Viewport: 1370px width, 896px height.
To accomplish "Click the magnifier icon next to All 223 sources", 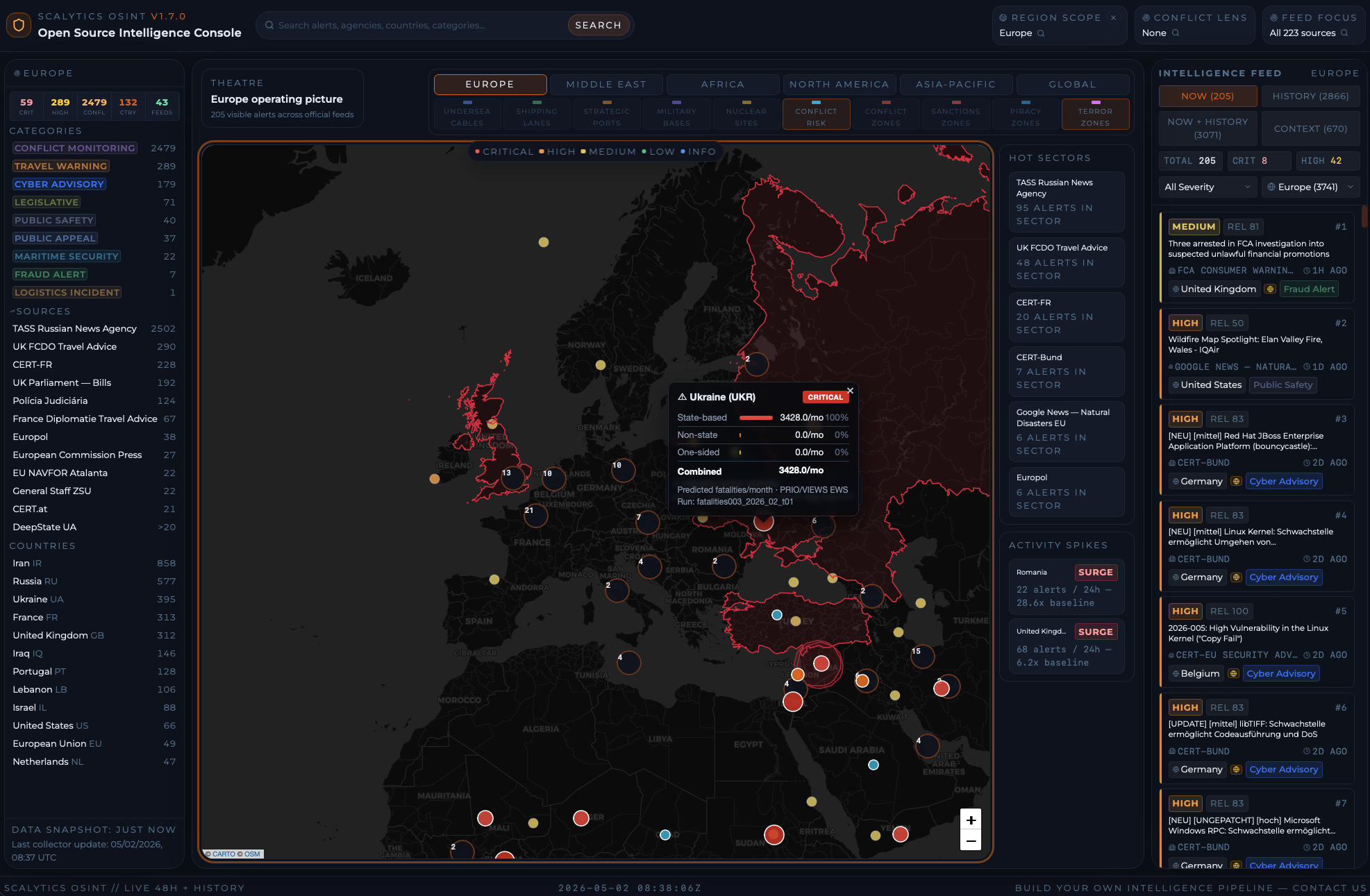I will coord(1344,33).
